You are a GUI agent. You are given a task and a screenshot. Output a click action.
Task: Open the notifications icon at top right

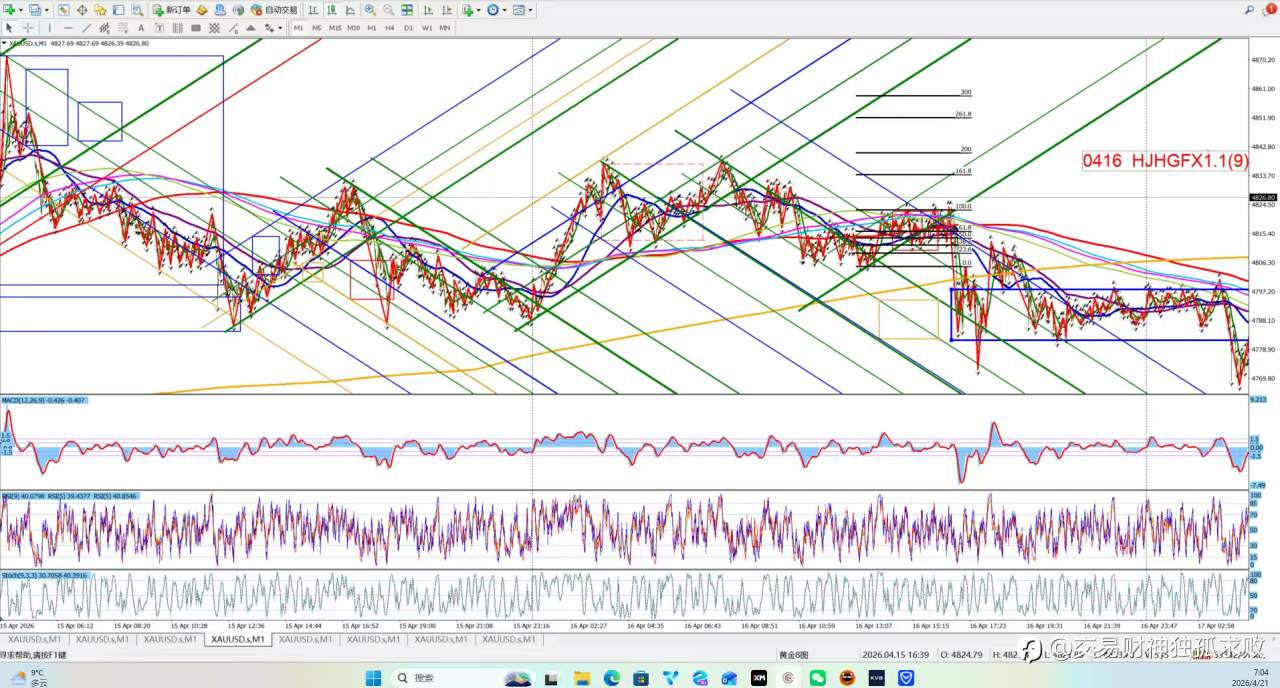tap(1270, 9)
